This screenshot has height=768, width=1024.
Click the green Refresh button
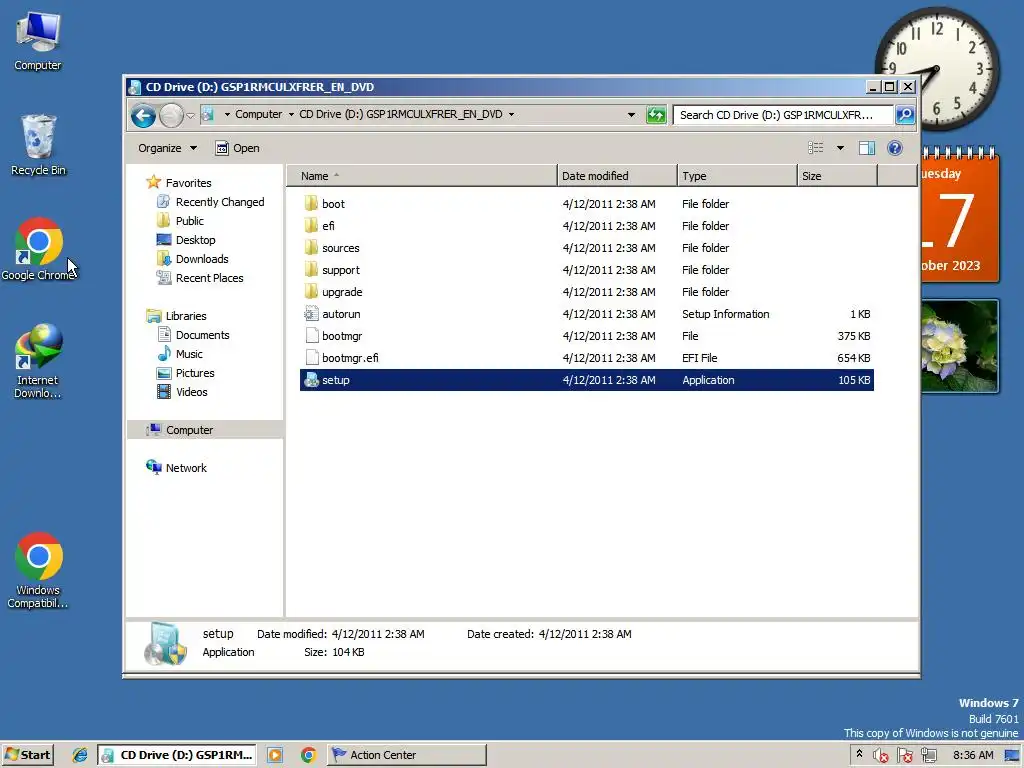point(656,115)
